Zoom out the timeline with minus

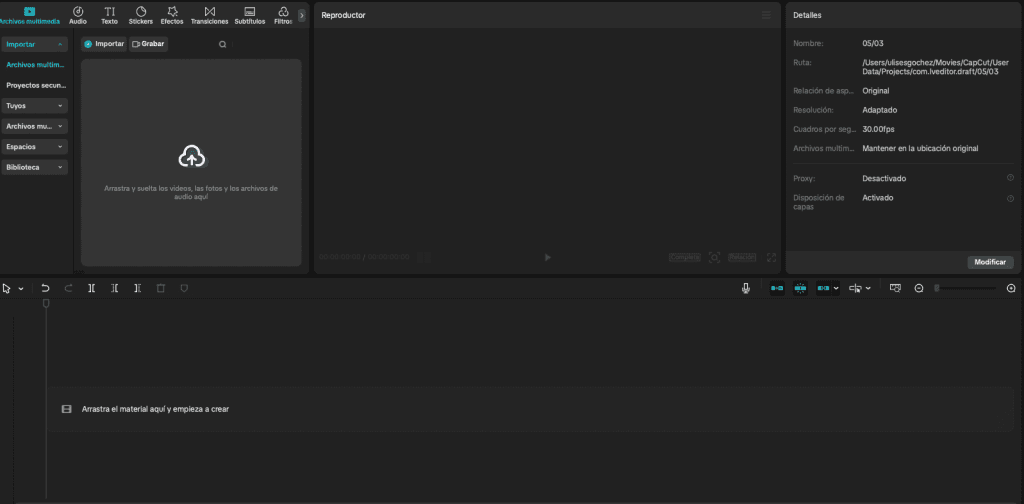click(x=919, y=288)
